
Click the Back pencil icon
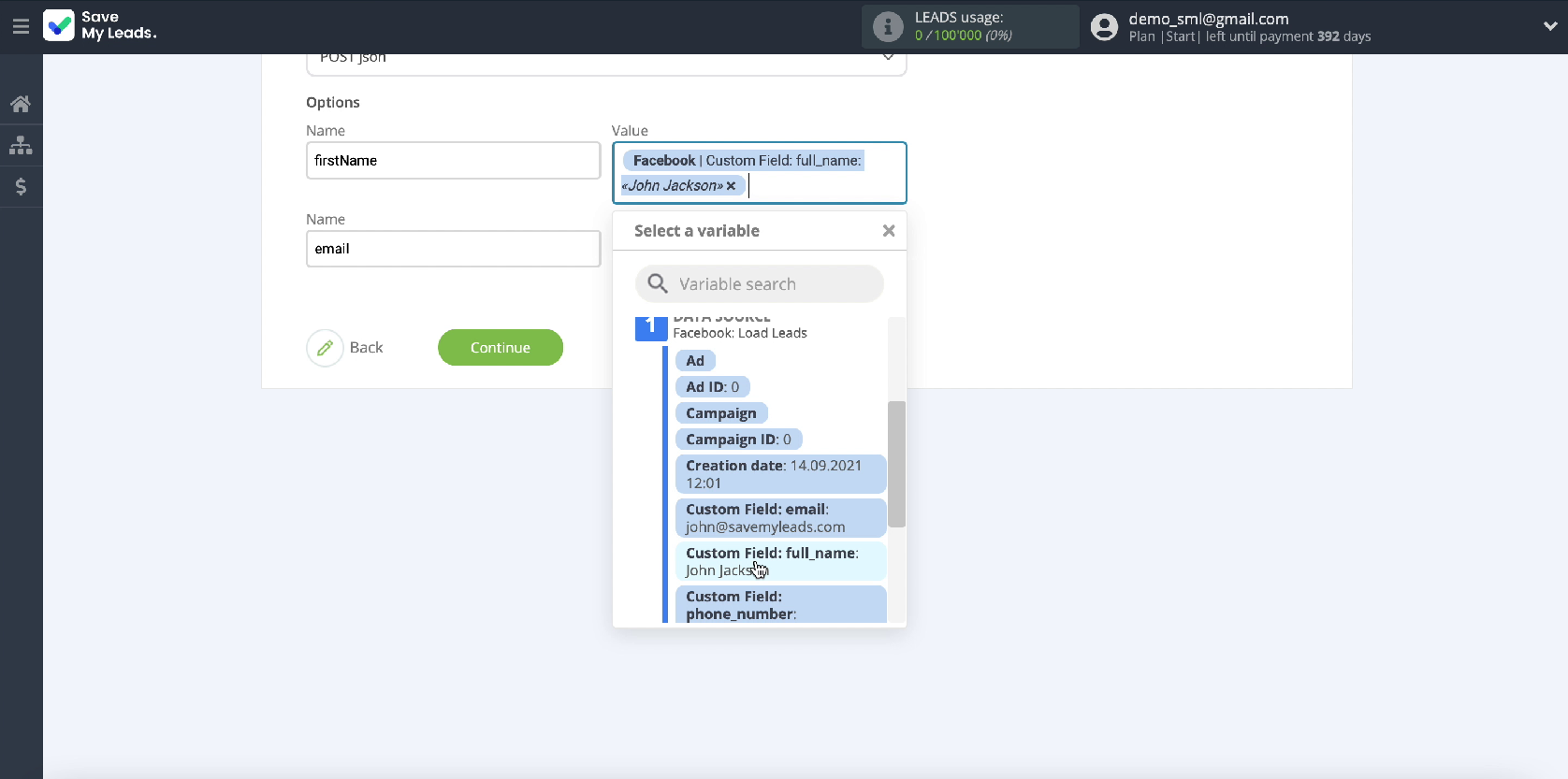tap(325, 348)
